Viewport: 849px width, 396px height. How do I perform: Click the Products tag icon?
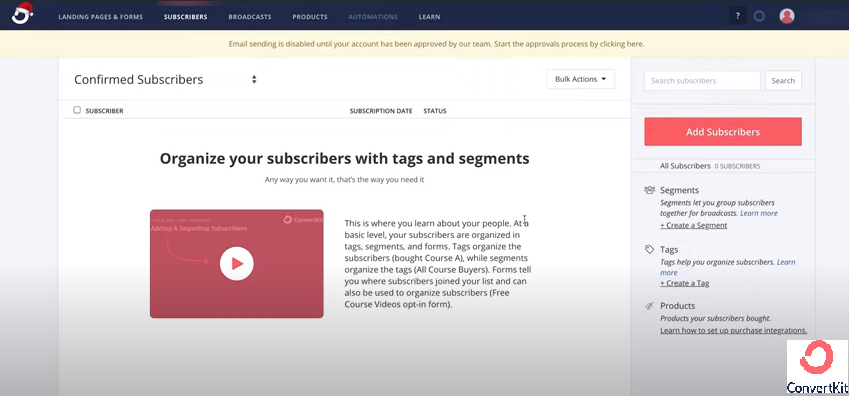click(x=650, y=306)
